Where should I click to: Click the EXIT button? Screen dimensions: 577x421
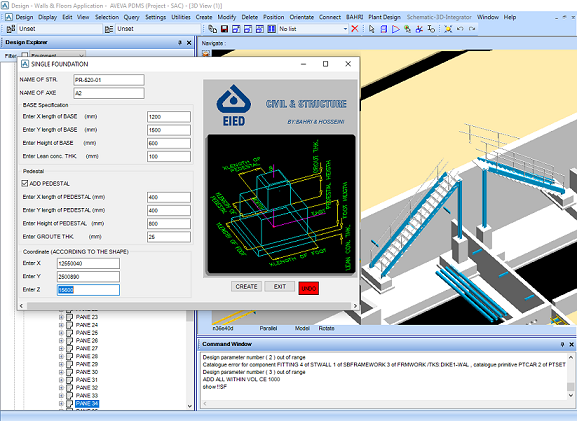click(280, 287)
